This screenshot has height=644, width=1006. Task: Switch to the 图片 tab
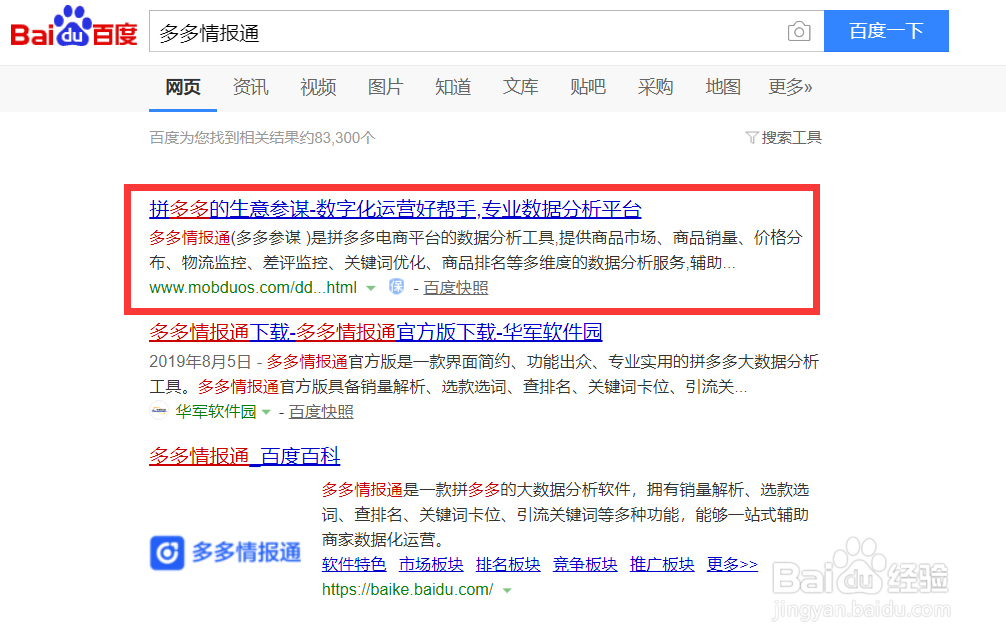coord(385,87)
